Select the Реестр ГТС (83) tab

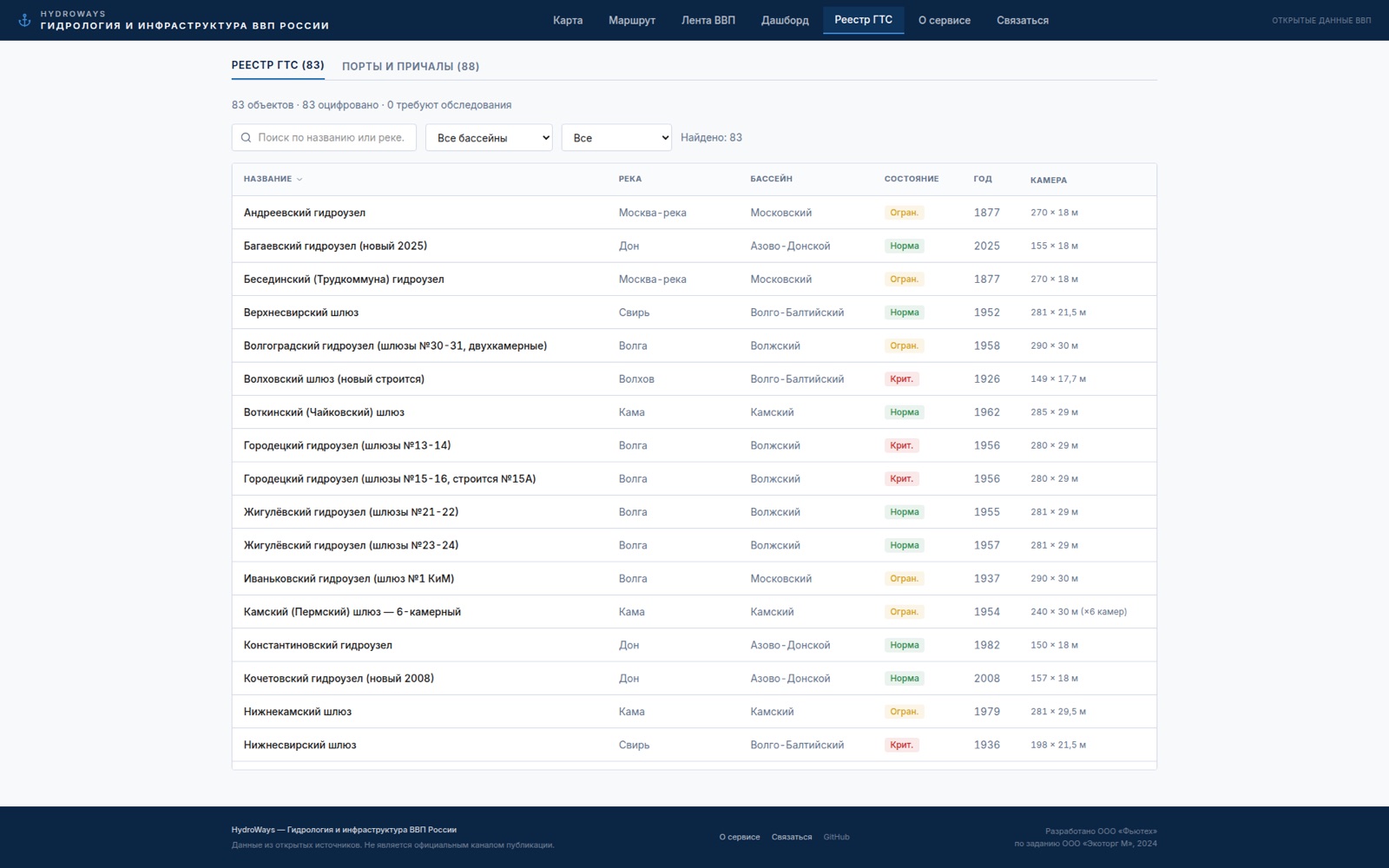pos(278,65)
